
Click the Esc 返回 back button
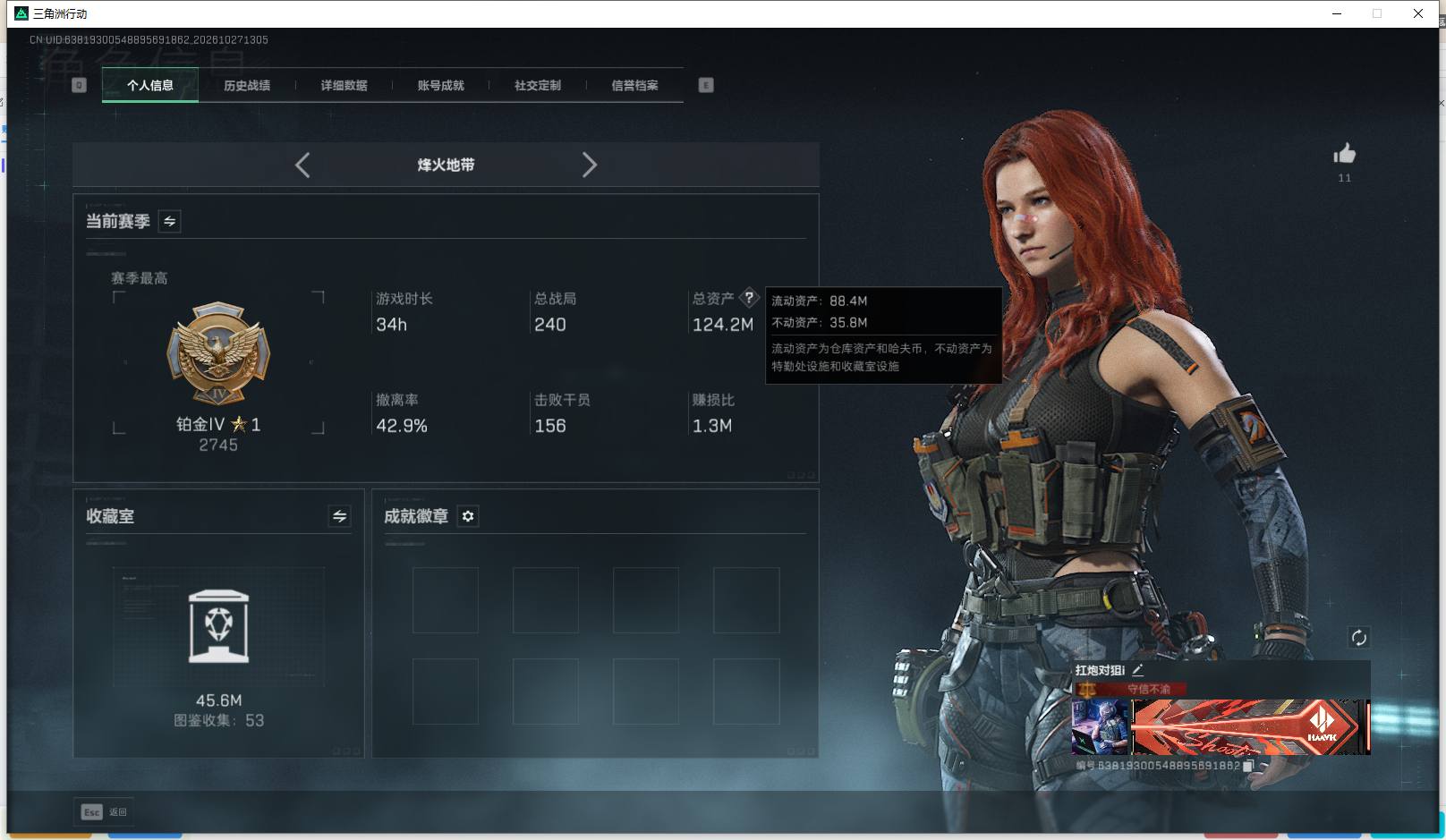[104, 811]
